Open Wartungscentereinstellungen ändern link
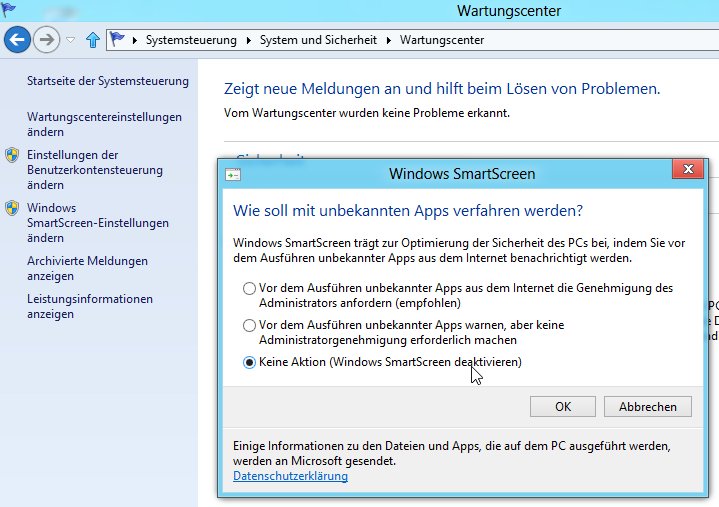 [x=104, y=124]
